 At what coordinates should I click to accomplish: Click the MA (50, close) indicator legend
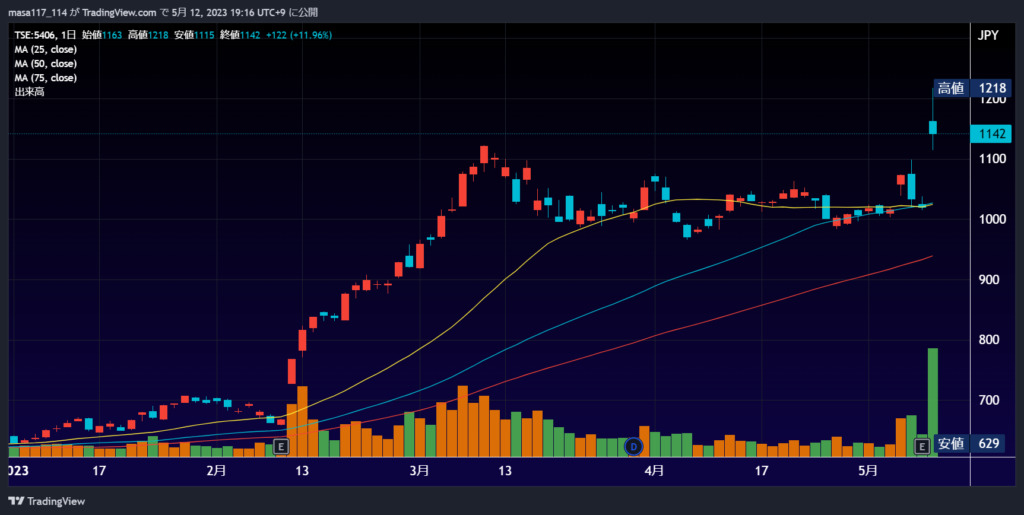pyautogui.click(x=46, y=64)
